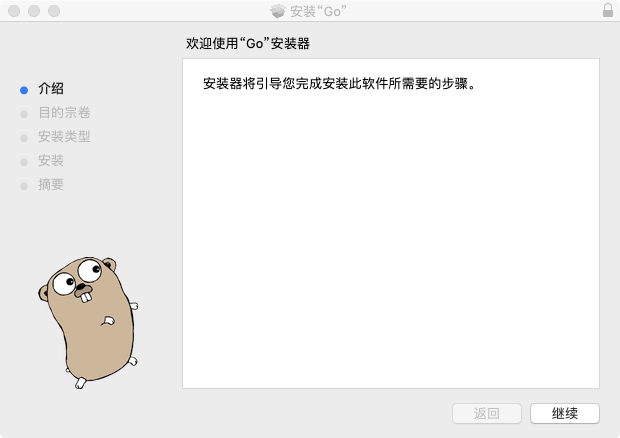Viewport: 620px width, 438px height.
Task: Select the 安装 step in sidebar
Action: [51, 161]
